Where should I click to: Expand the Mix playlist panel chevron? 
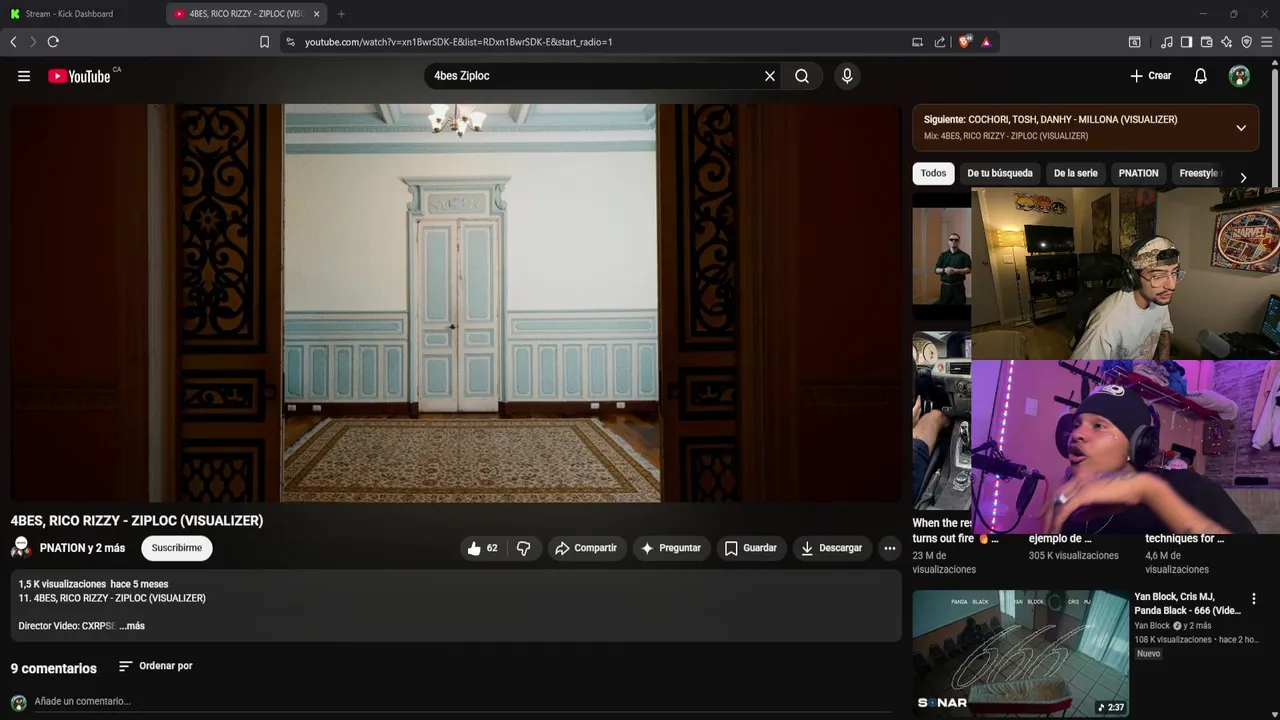1241,128
